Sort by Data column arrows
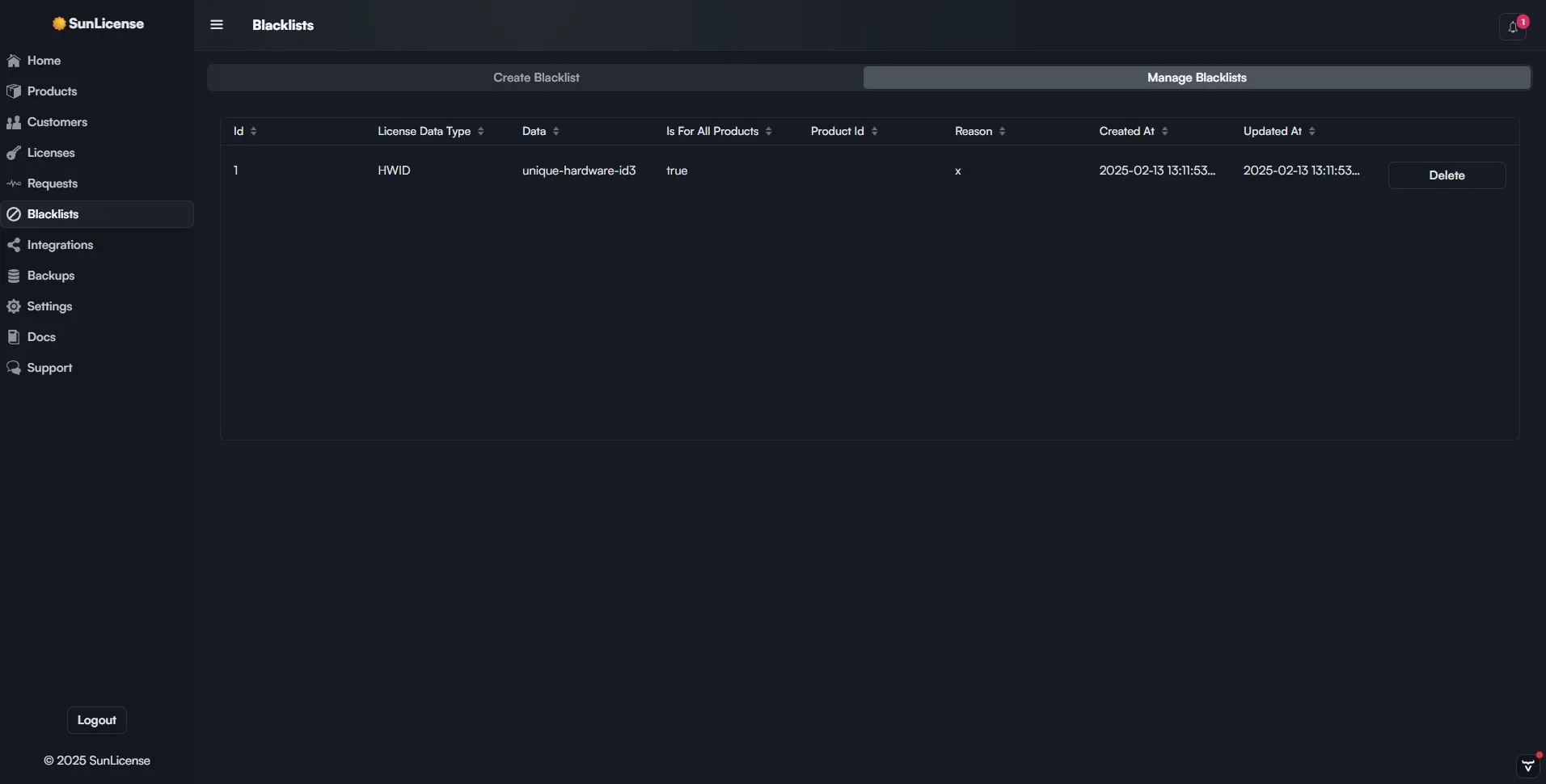Image resolution: width=1546 pixels, height=784 pixels. 555,131
